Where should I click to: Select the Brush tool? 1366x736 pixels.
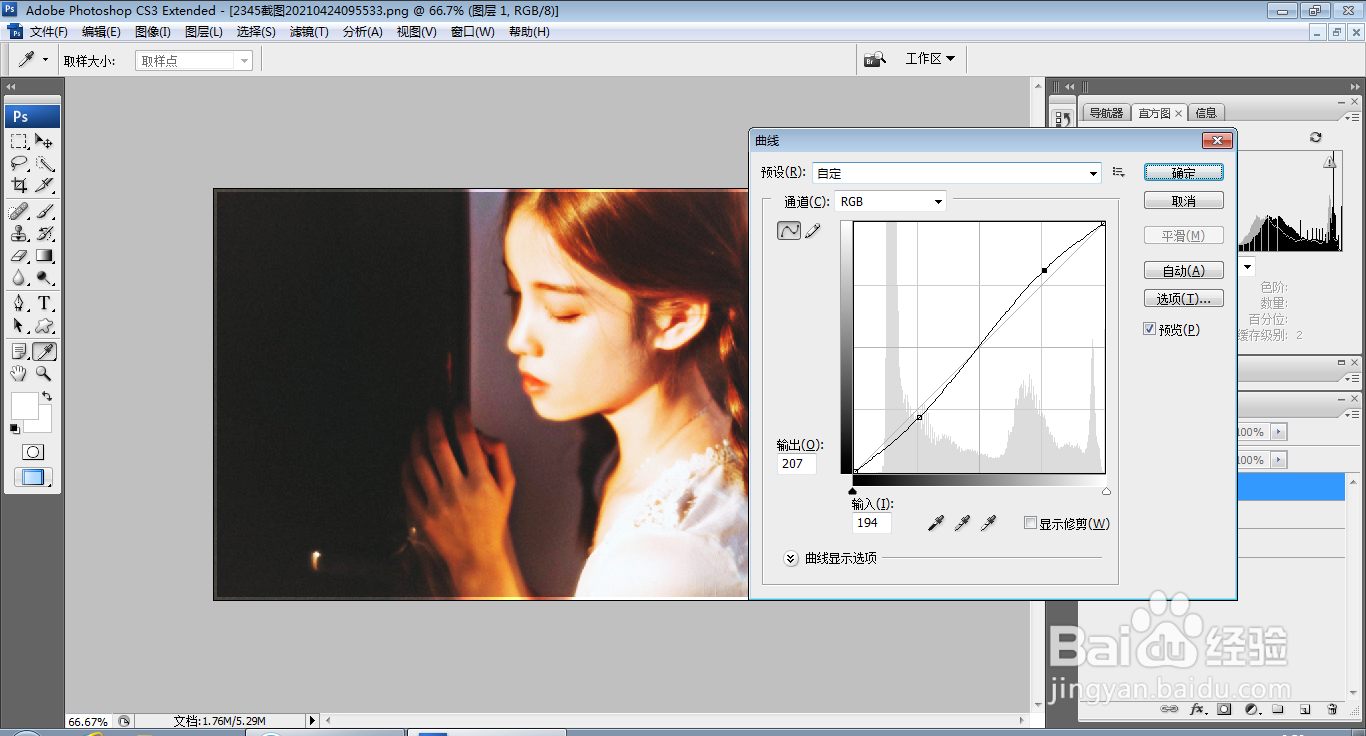point(44,211)
